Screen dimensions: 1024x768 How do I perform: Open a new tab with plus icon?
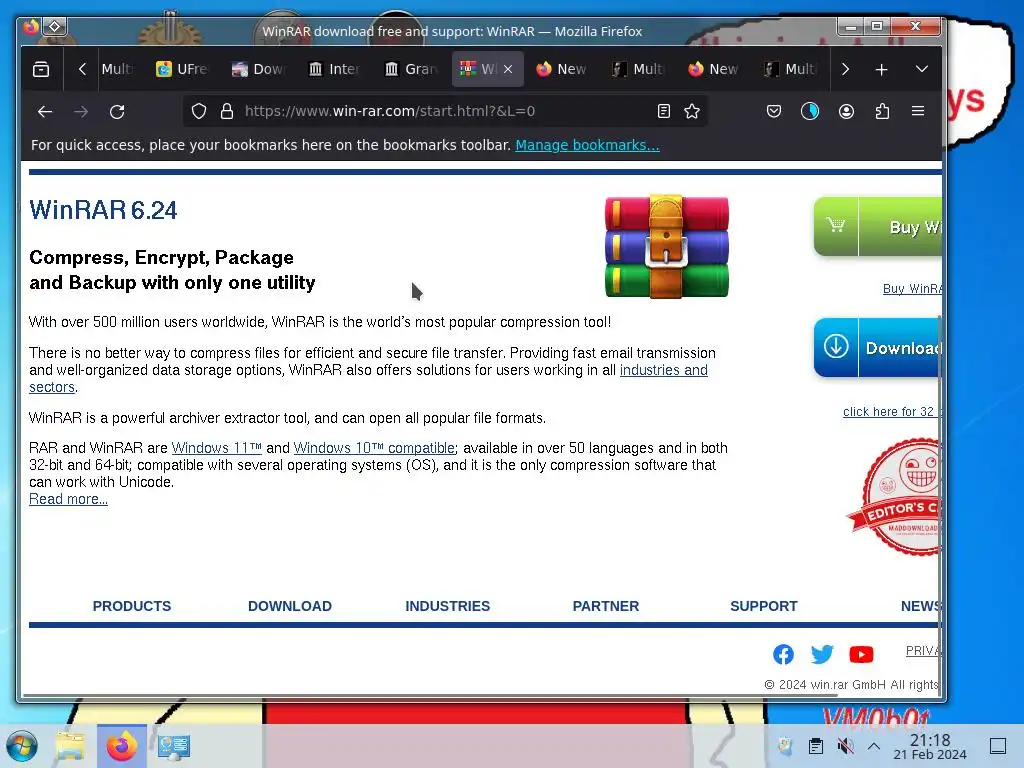[x=881, y=69]
